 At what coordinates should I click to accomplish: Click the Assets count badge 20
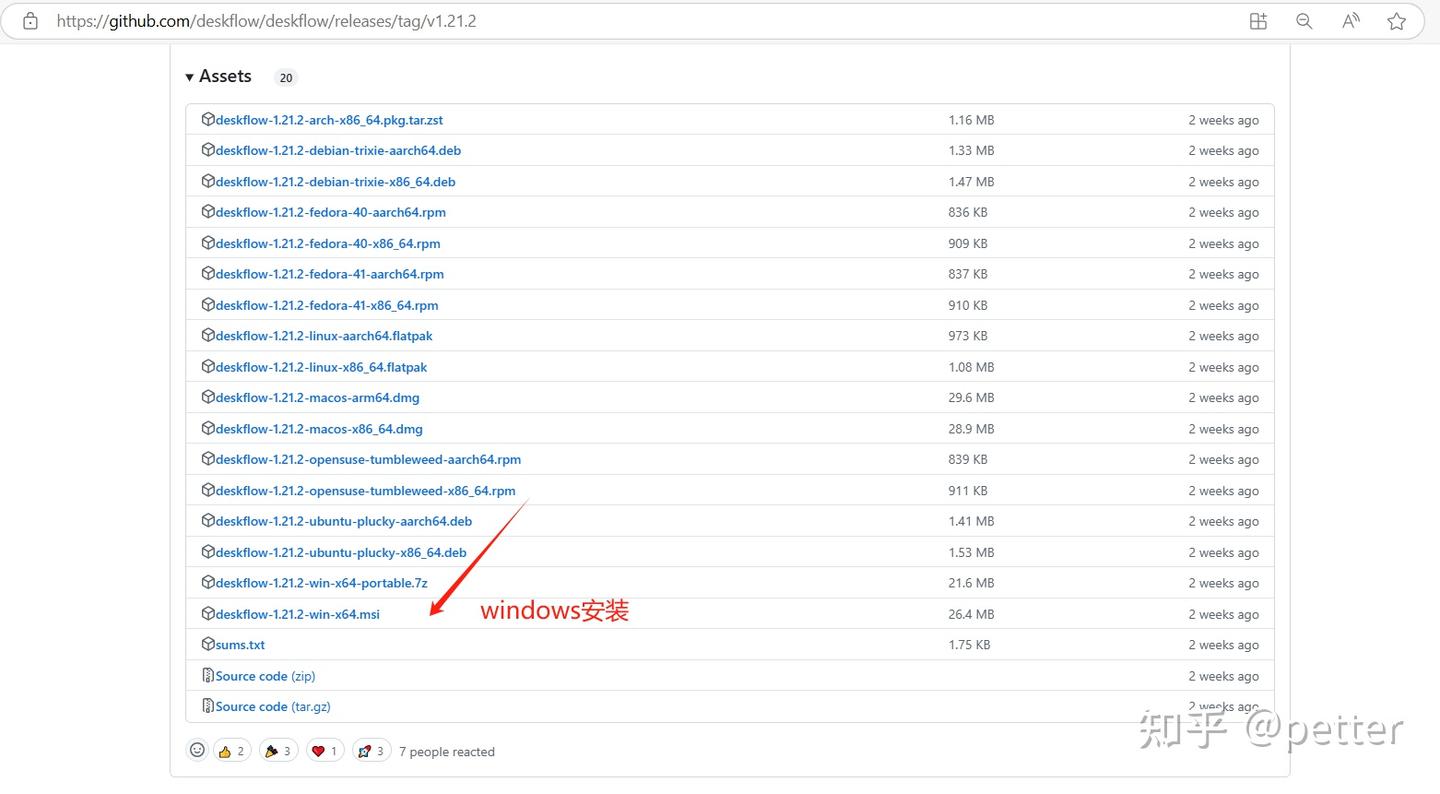tap(286, 78)
